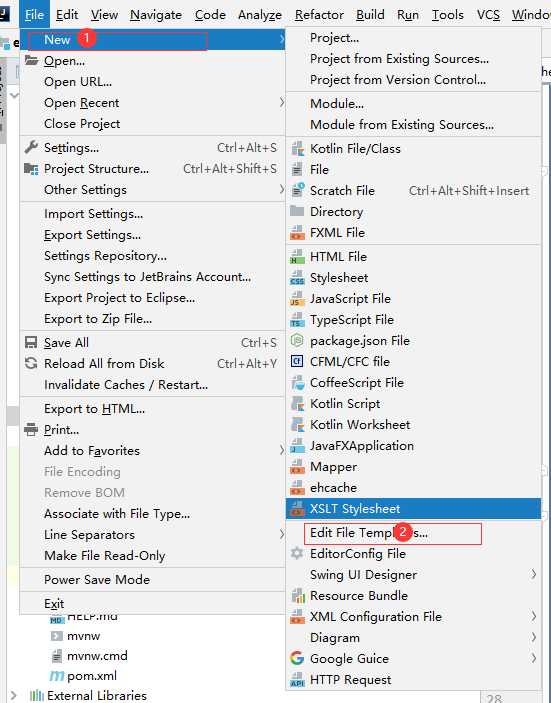Image resolution: width=551 pixels, height=703 pixels.
Task: Click Make File Read-Only
Action: coord(152,555)
